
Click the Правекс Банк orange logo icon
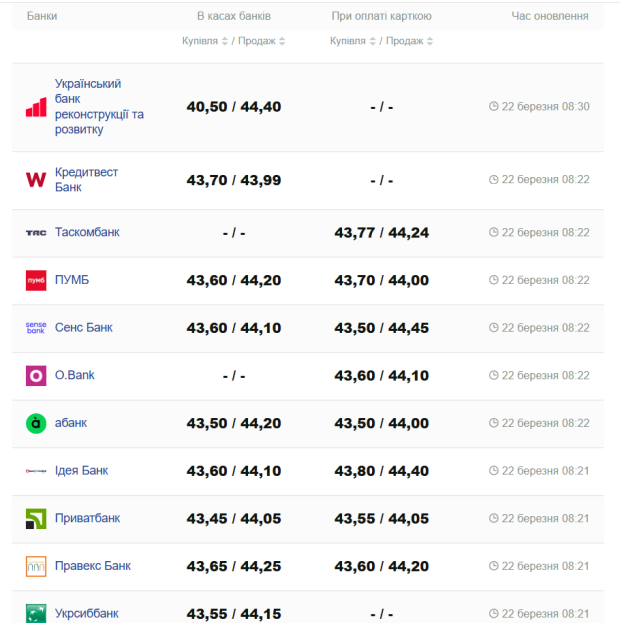(x=36, y=567)
